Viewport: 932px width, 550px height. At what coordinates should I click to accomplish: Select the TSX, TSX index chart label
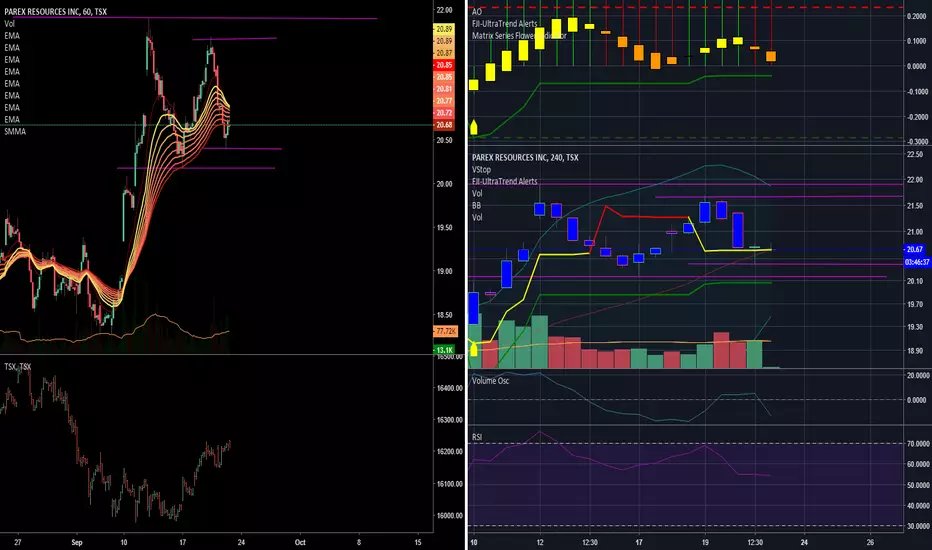pos(17,366)
